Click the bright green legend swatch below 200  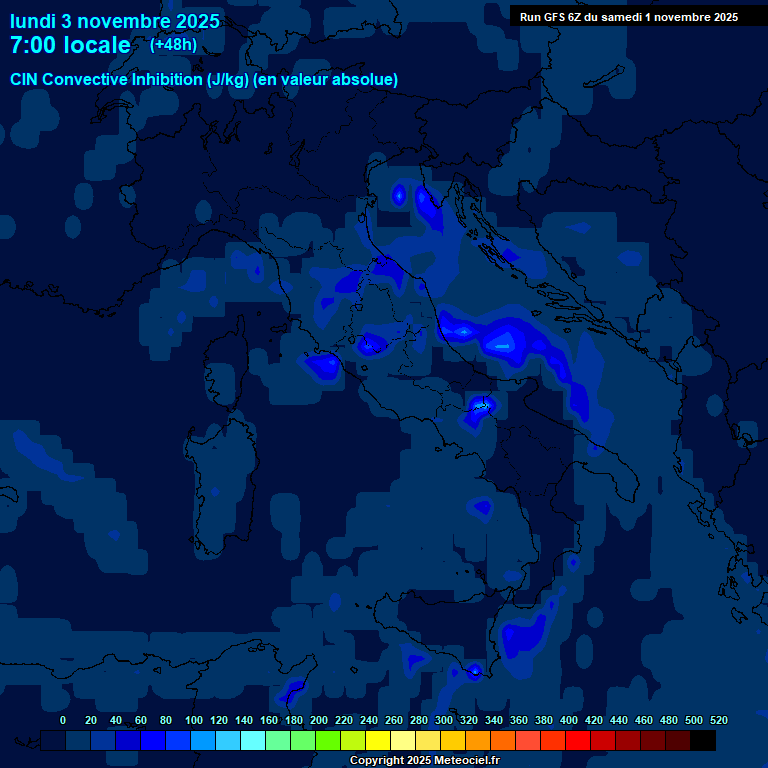(x=328, y=741)
